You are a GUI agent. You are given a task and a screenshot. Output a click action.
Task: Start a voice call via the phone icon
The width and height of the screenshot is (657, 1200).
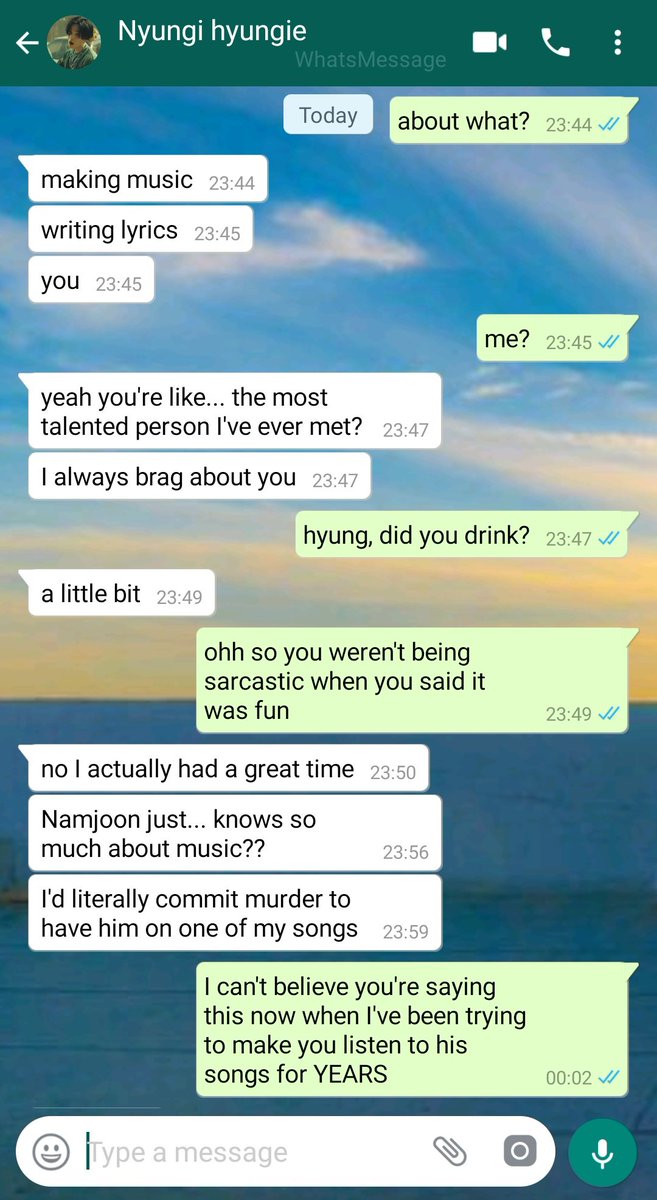555,42
